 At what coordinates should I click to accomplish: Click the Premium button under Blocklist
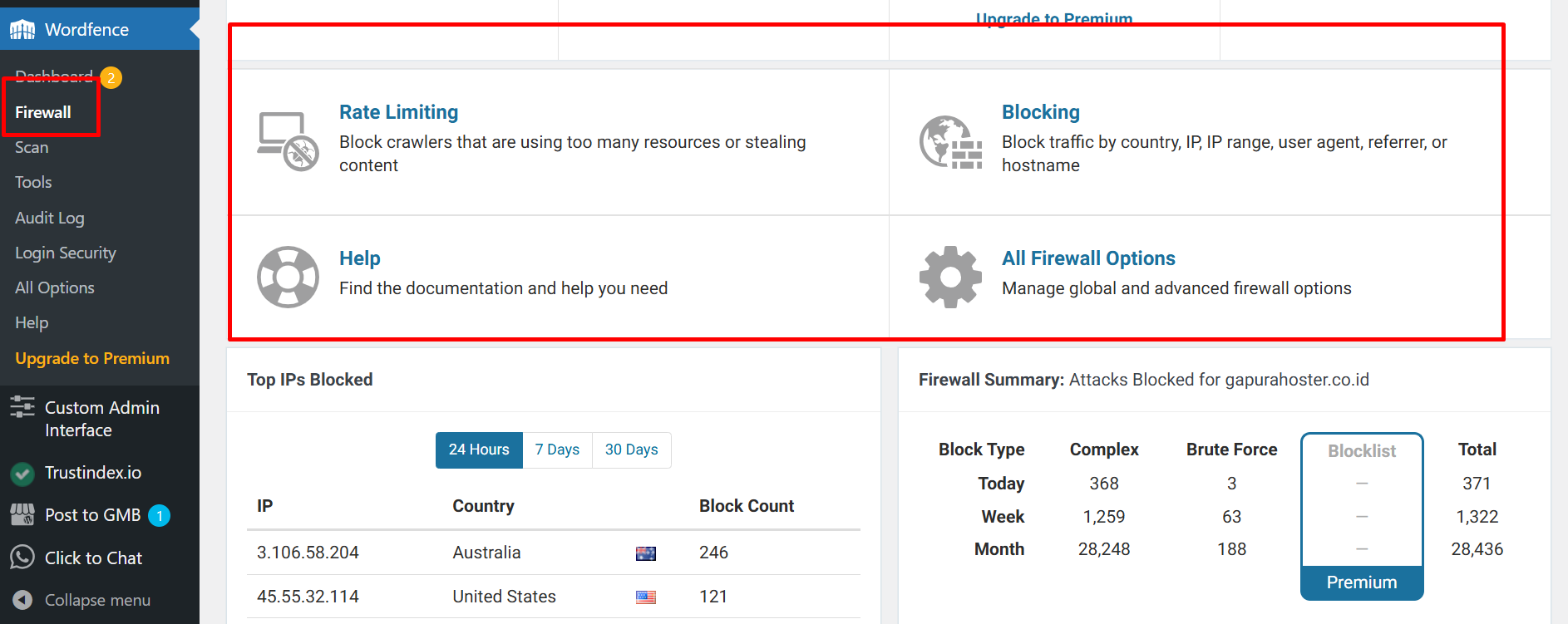click(1362, 582)
